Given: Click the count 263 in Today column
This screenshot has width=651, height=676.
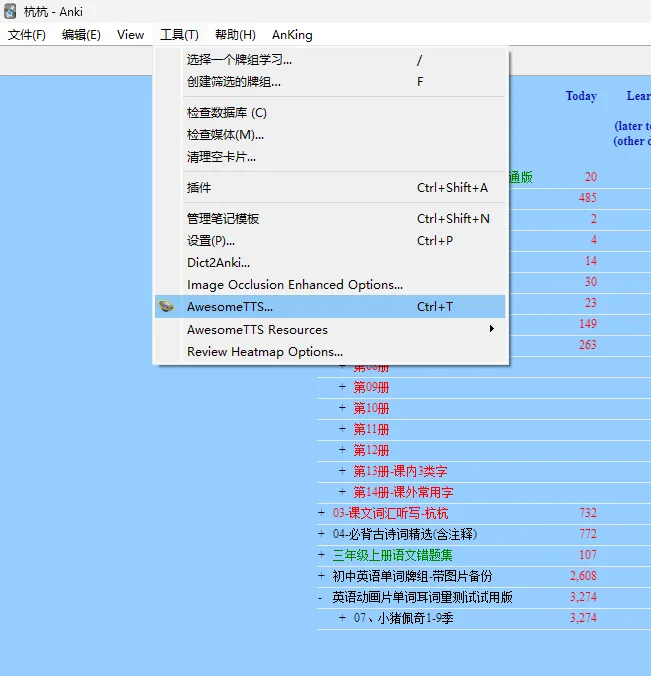Looking at the screenshot, I should click(588, 344).
